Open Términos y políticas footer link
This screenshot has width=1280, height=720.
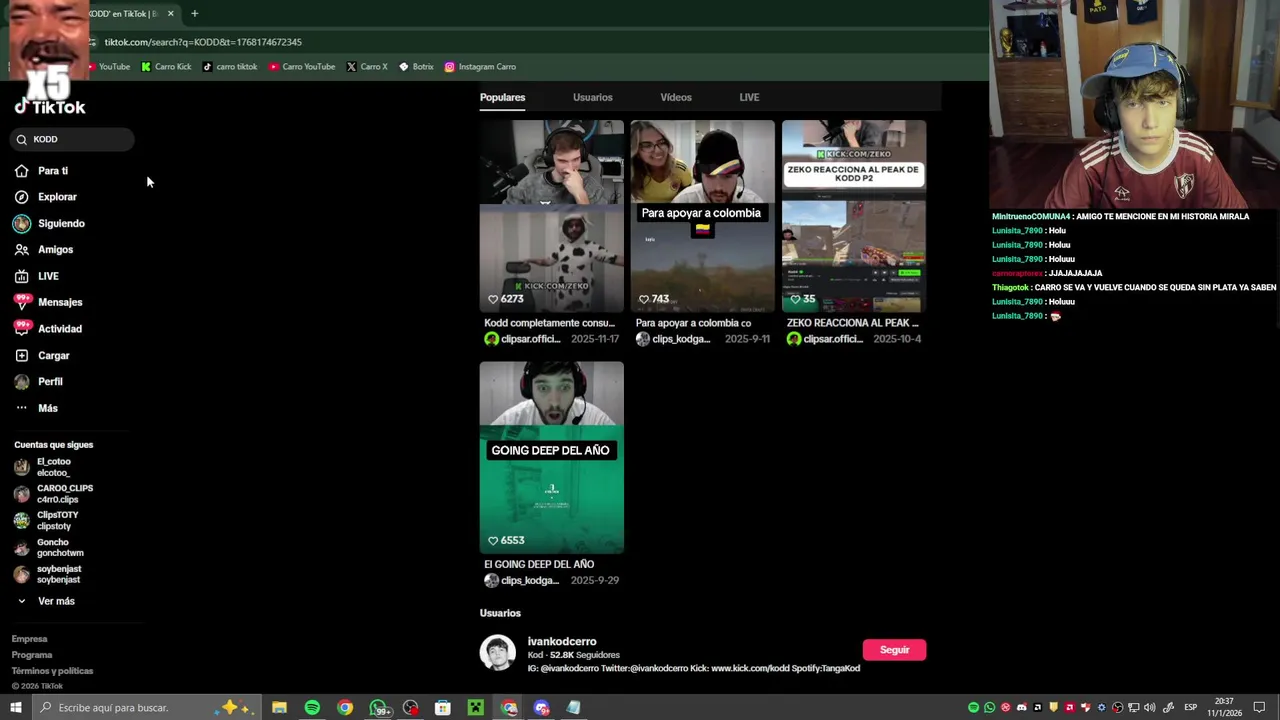point(52,671)
